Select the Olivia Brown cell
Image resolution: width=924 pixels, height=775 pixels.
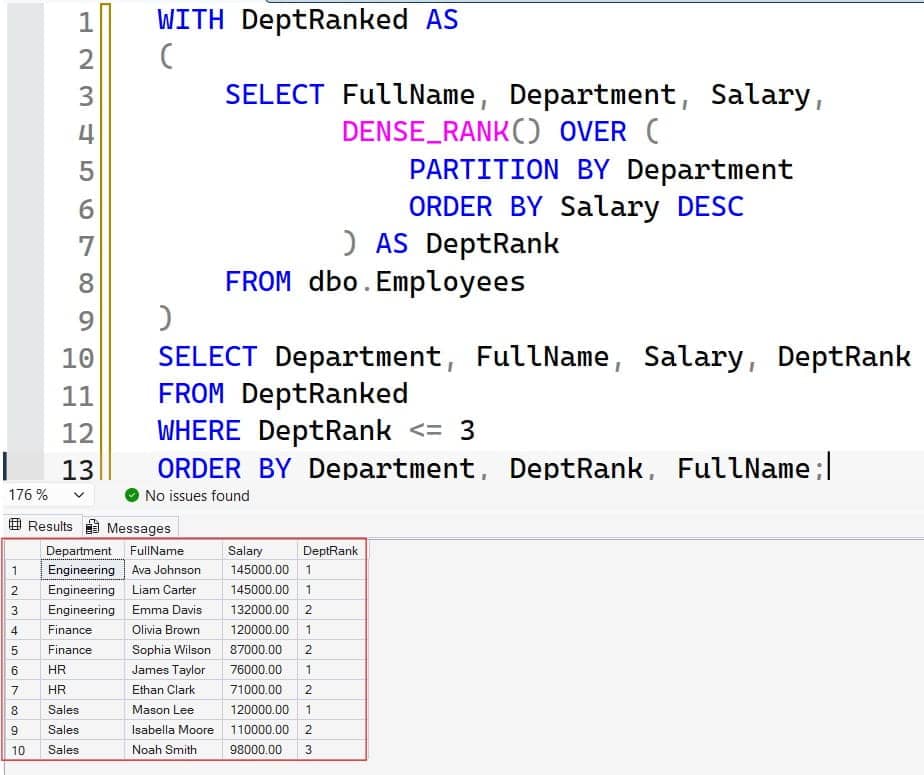[173, 630]
